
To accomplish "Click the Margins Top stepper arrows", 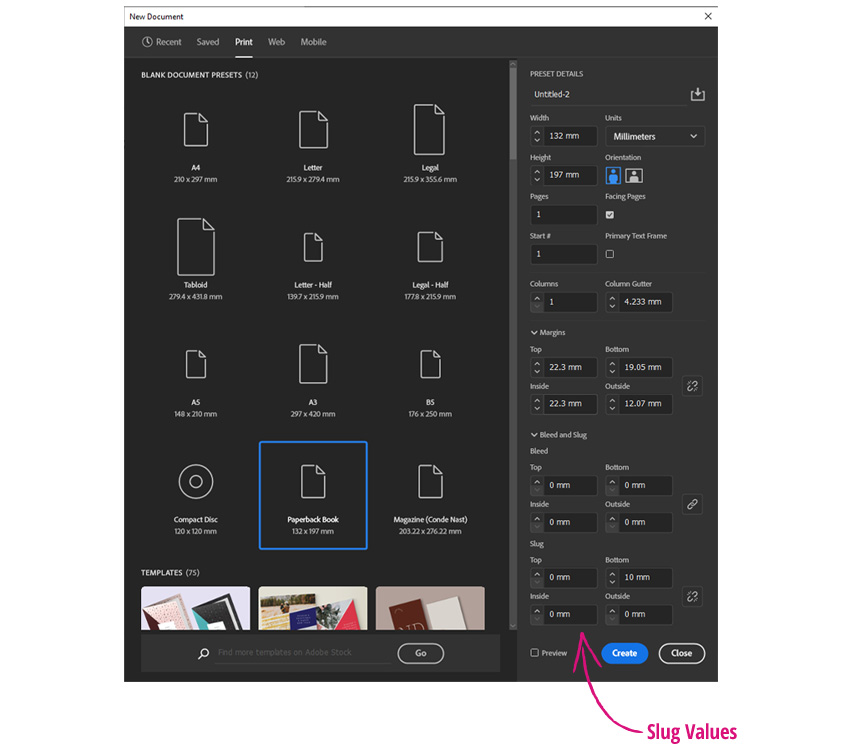I will coord(537,367).
